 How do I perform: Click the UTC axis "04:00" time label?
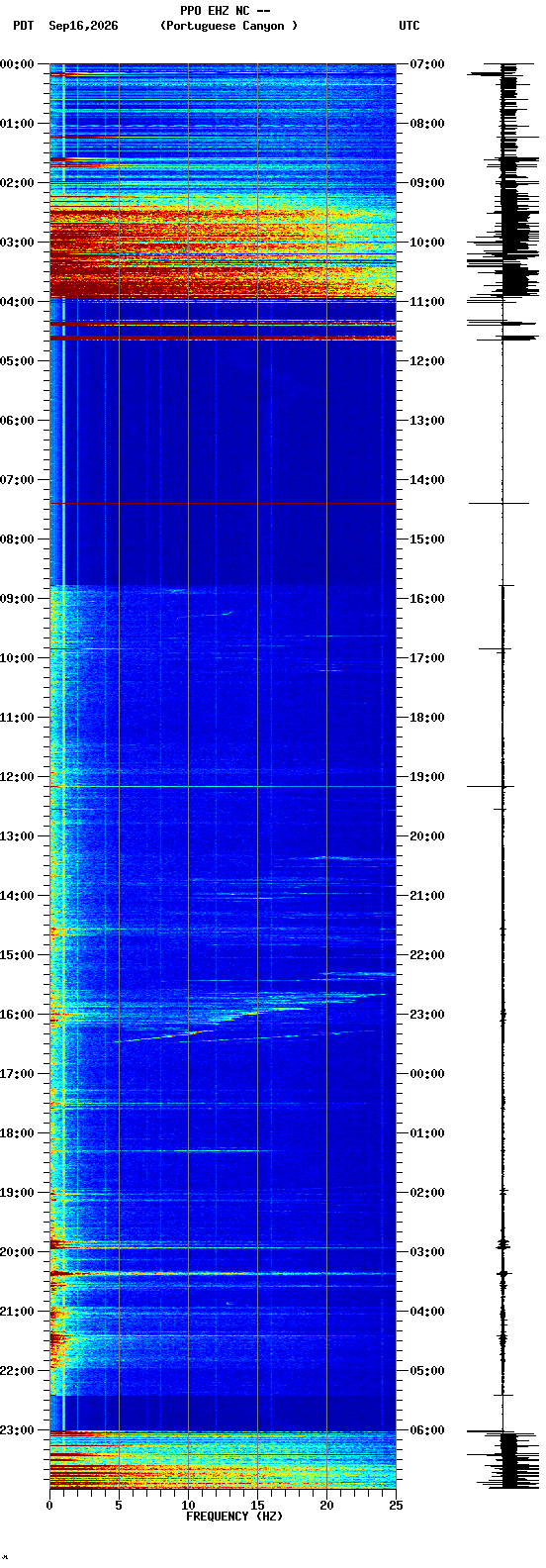tap(426, 1312)
